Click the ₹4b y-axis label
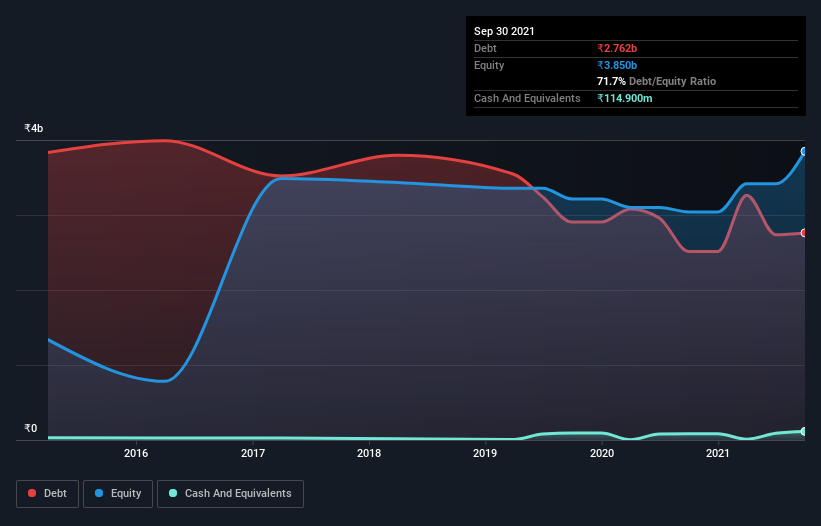 (34, 128)
